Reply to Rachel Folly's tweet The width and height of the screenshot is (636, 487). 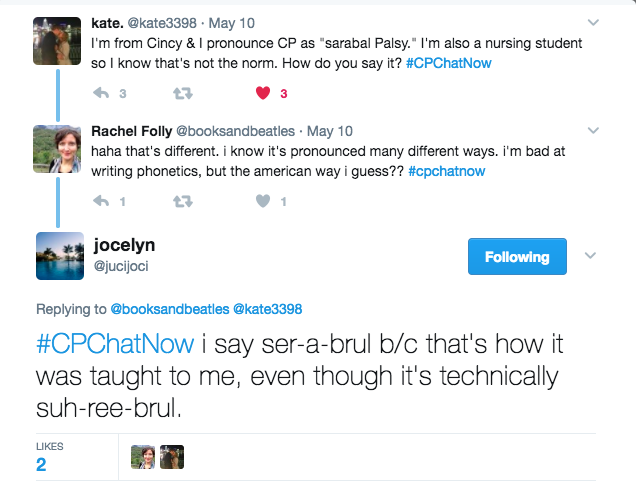click(100, 201)
